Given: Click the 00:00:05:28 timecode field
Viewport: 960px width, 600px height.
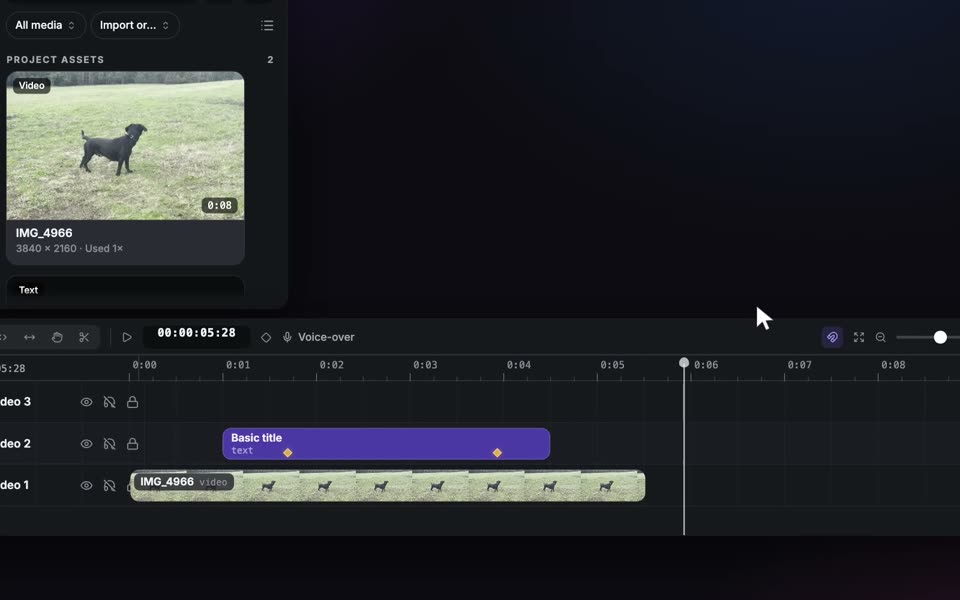Looking at the screenshot, I should 197,333.
